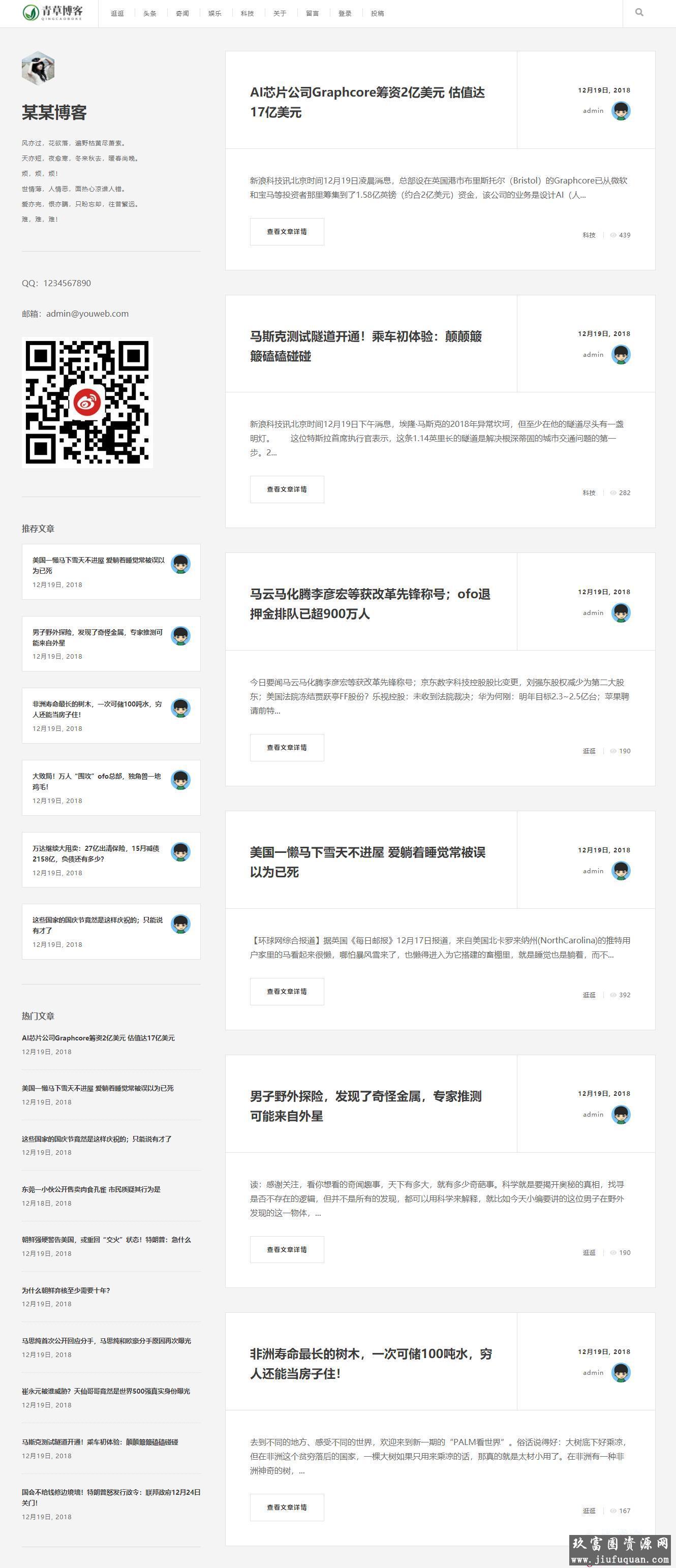Image resolution: width=676 pixels, height=1568 pixels.
Task: Click admin avatar on the 马斯克测试隧道 article
Action: (x=621, y=354)
